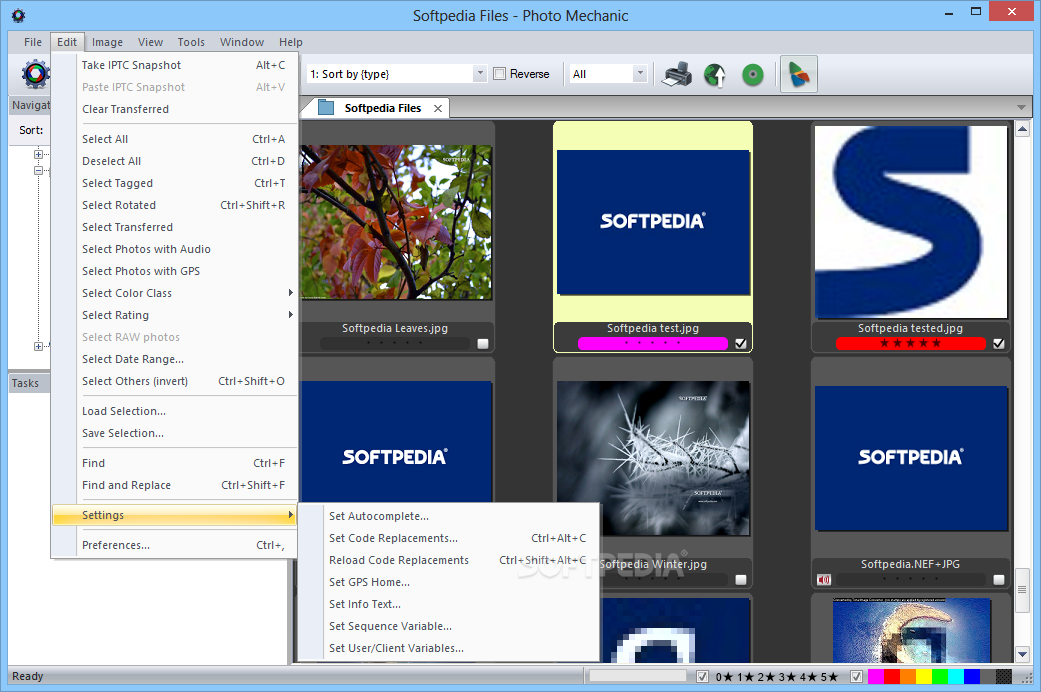Open the Settings submenu entry
Viewport: 1041px width, 692px height.
174,515
